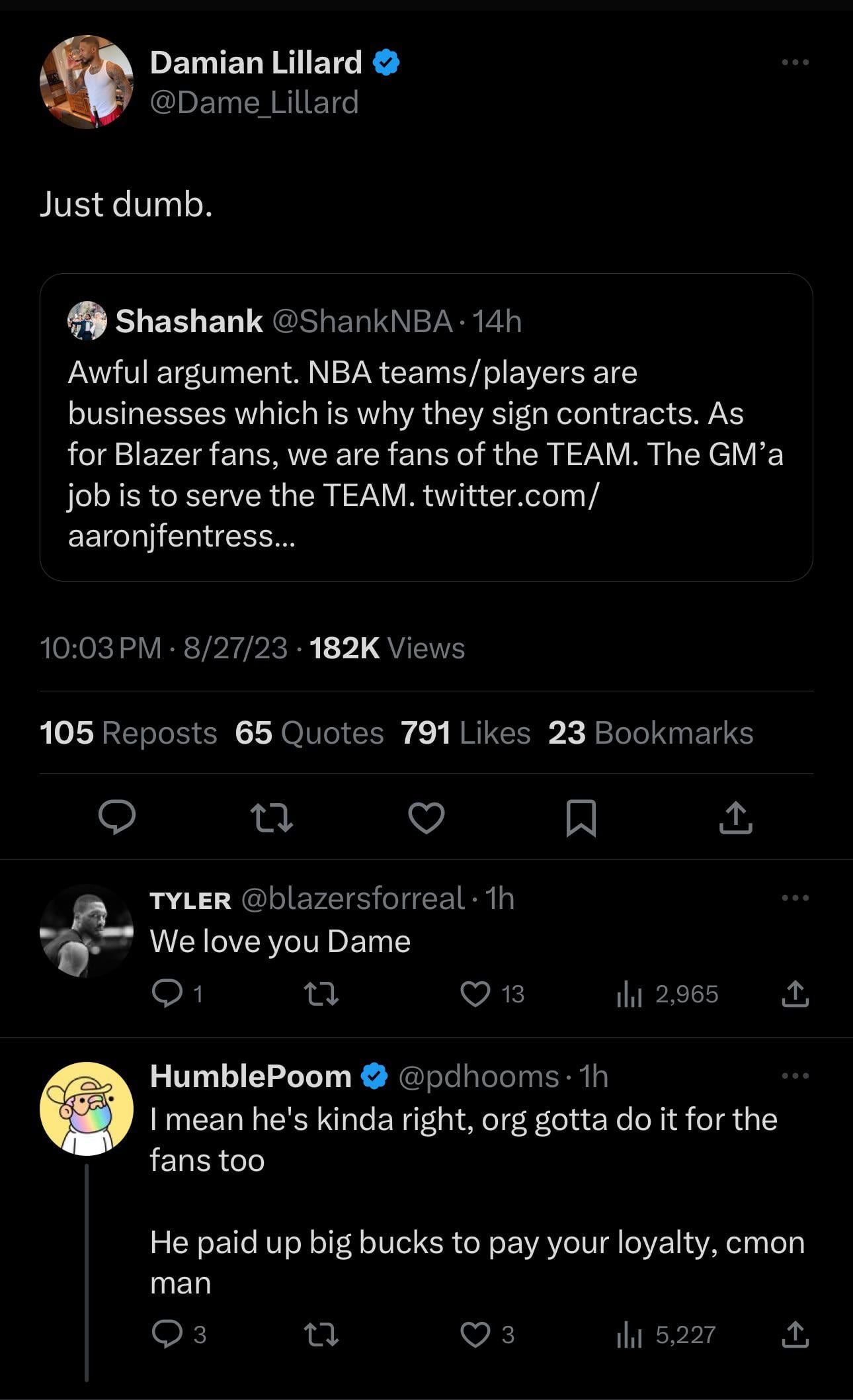View the 105 Reposts list
The image size is (853, 1400).
click(x=128, y=733)
